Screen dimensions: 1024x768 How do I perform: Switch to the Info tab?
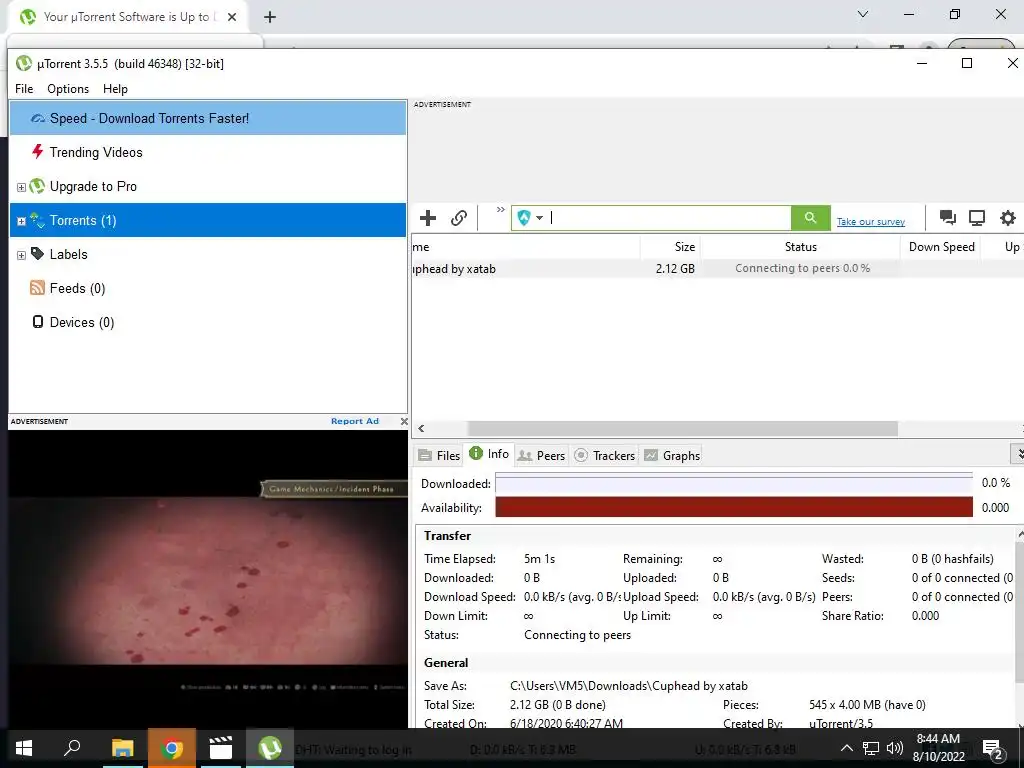pyautogui.click(x=489, y=454)
